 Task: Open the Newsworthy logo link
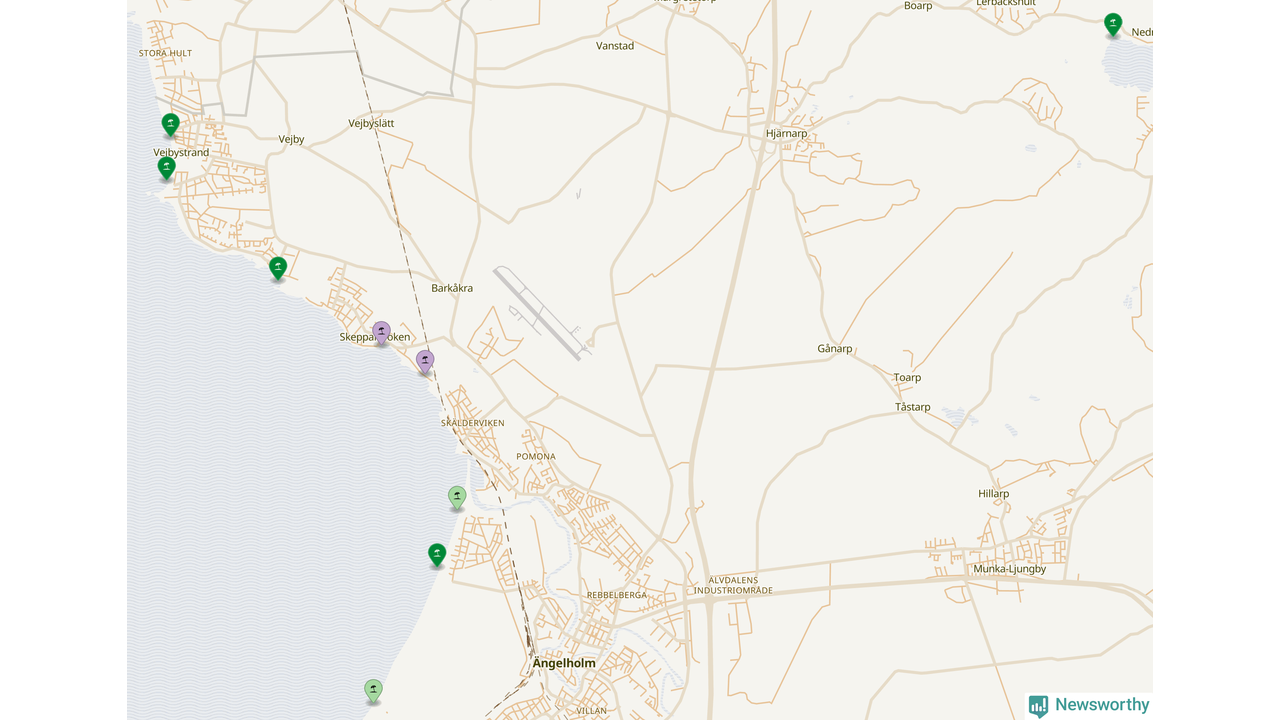pyautogui.click(x=1089, y=705)
